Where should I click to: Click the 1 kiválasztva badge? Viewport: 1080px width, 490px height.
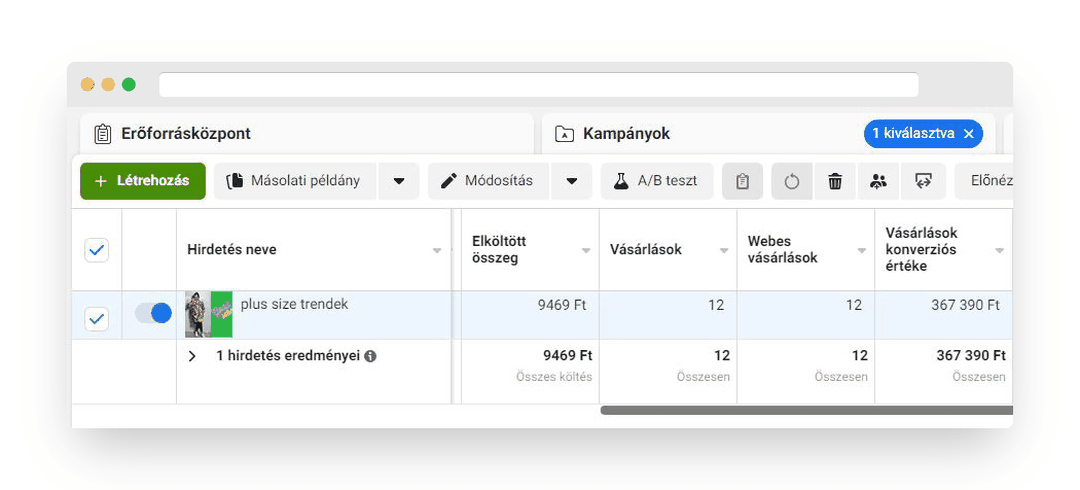click(923, 134)
